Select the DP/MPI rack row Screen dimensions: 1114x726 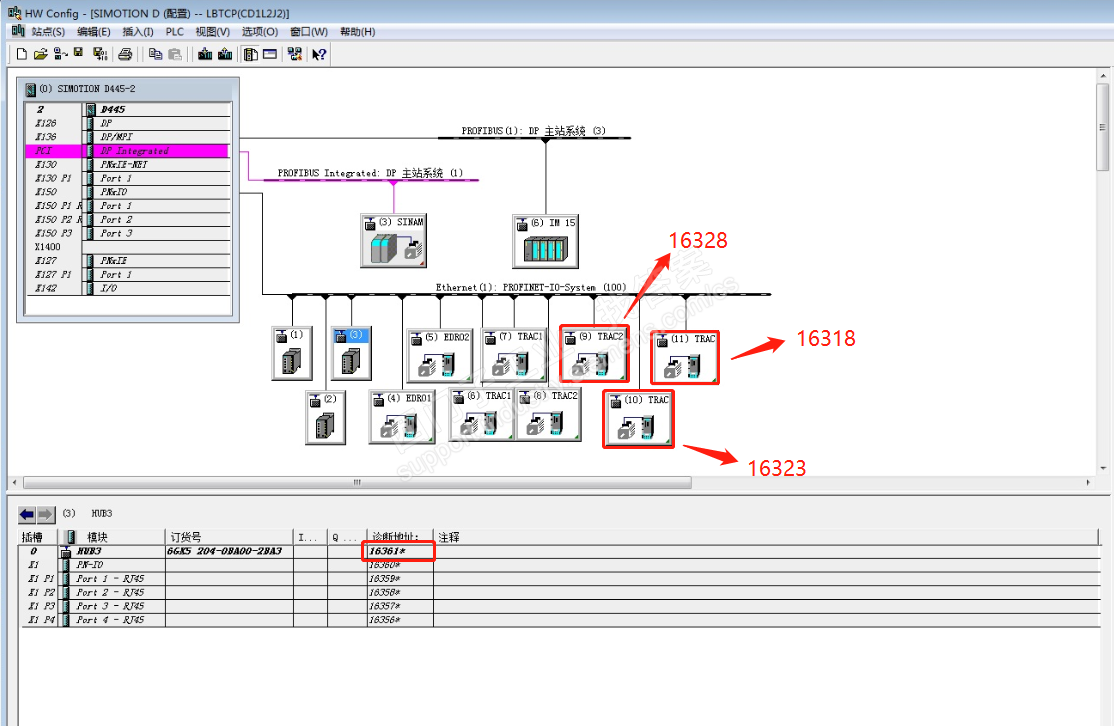(128, 136)
